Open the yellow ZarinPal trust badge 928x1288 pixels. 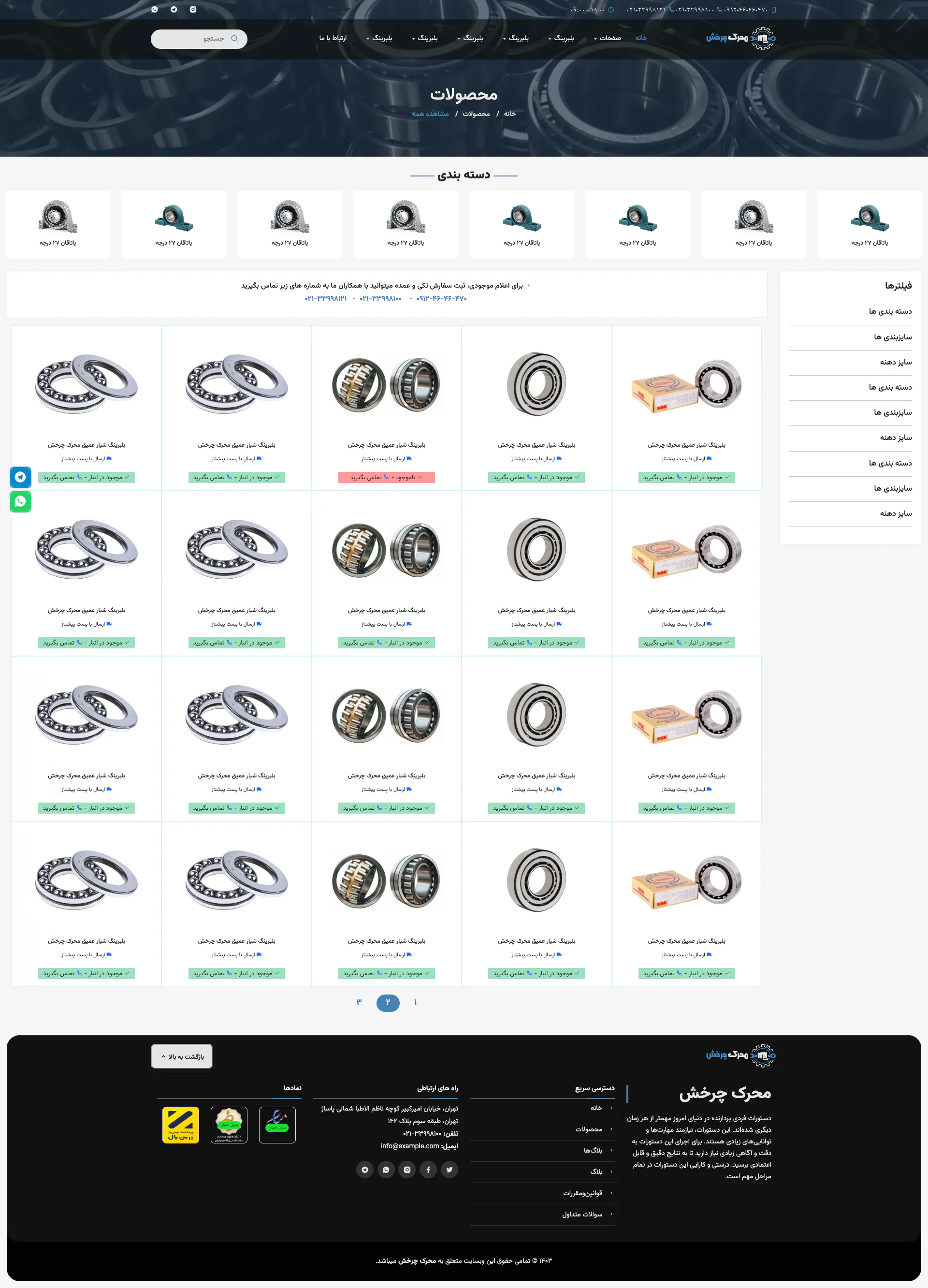(x=180, y=1125)
